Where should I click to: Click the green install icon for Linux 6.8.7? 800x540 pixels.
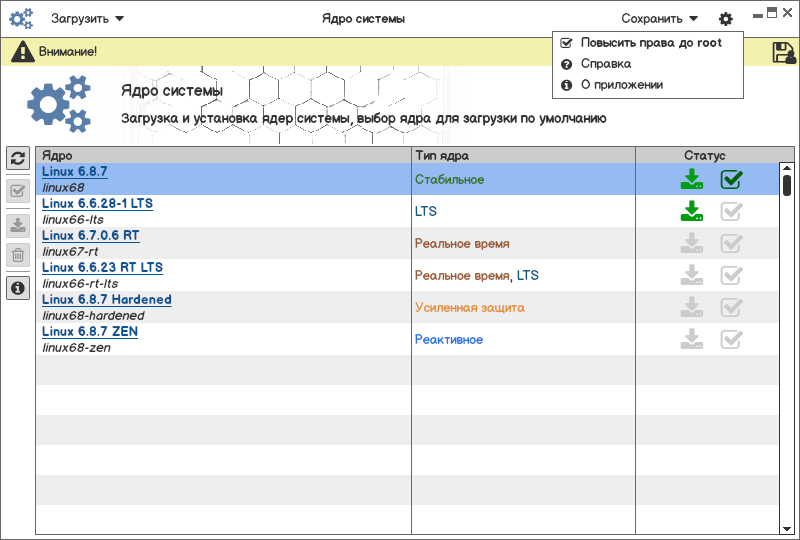click(x=691, y=179)
